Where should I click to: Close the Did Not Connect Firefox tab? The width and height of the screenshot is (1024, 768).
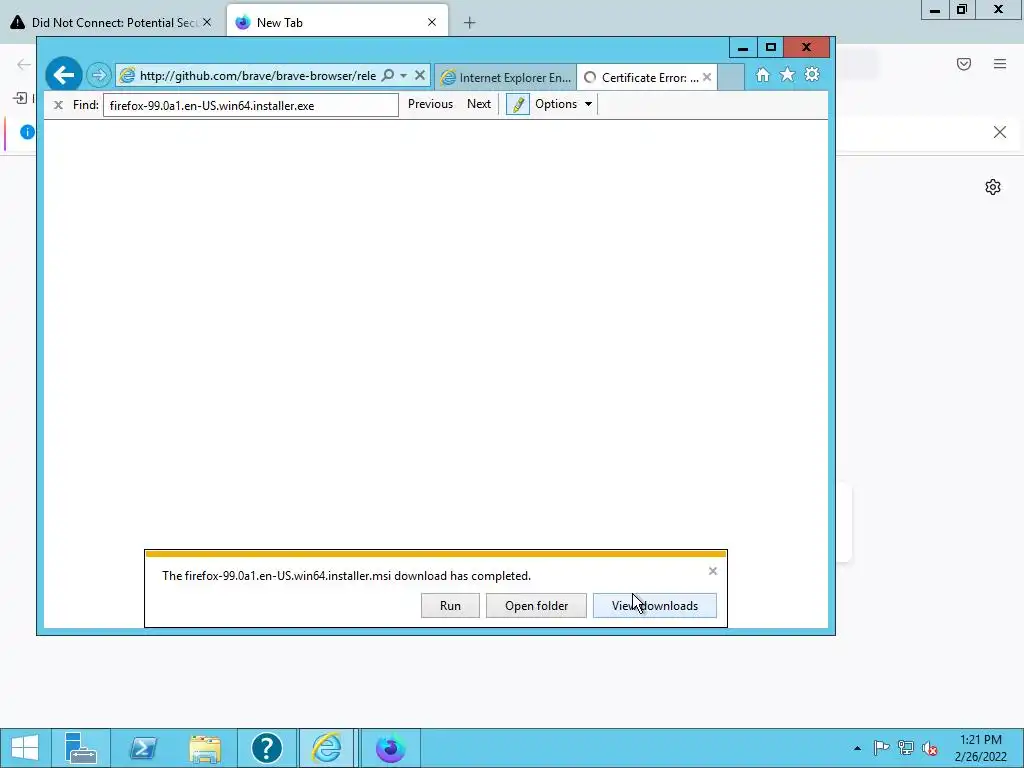pyautogui.click(x=207, y=22)
